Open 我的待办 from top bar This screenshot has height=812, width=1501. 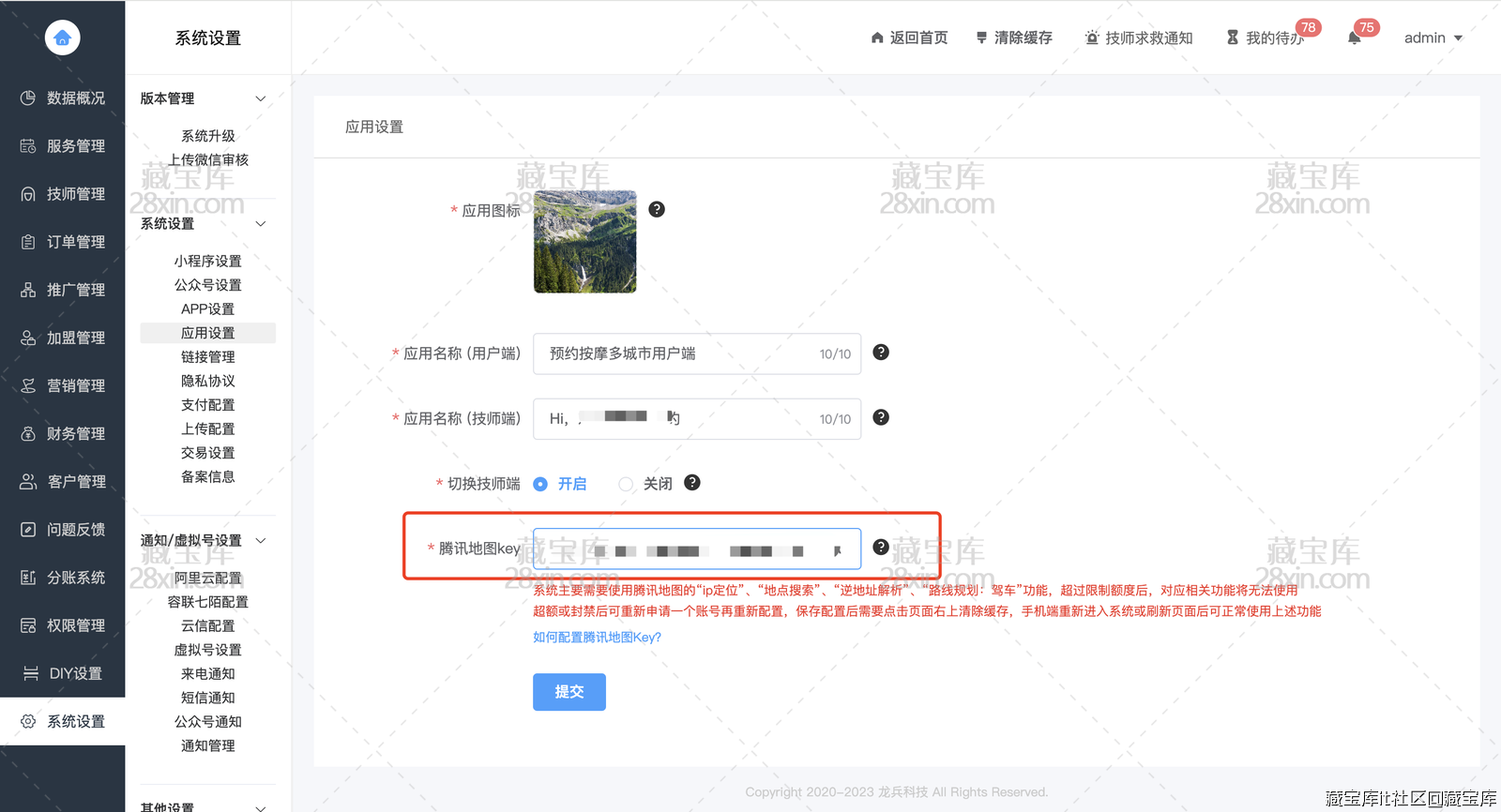[x=1266, y=38]
